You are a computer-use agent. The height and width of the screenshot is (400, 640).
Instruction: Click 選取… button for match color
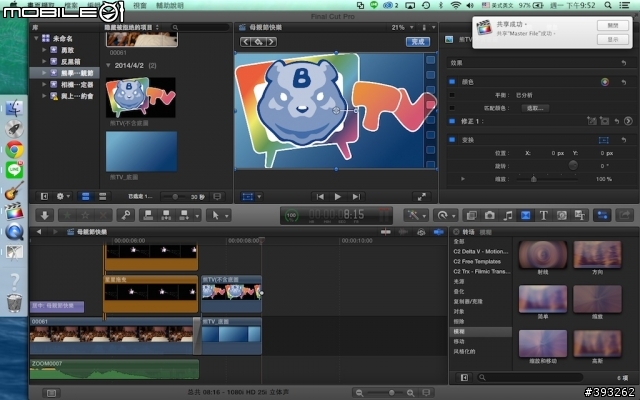pos(535,108)
